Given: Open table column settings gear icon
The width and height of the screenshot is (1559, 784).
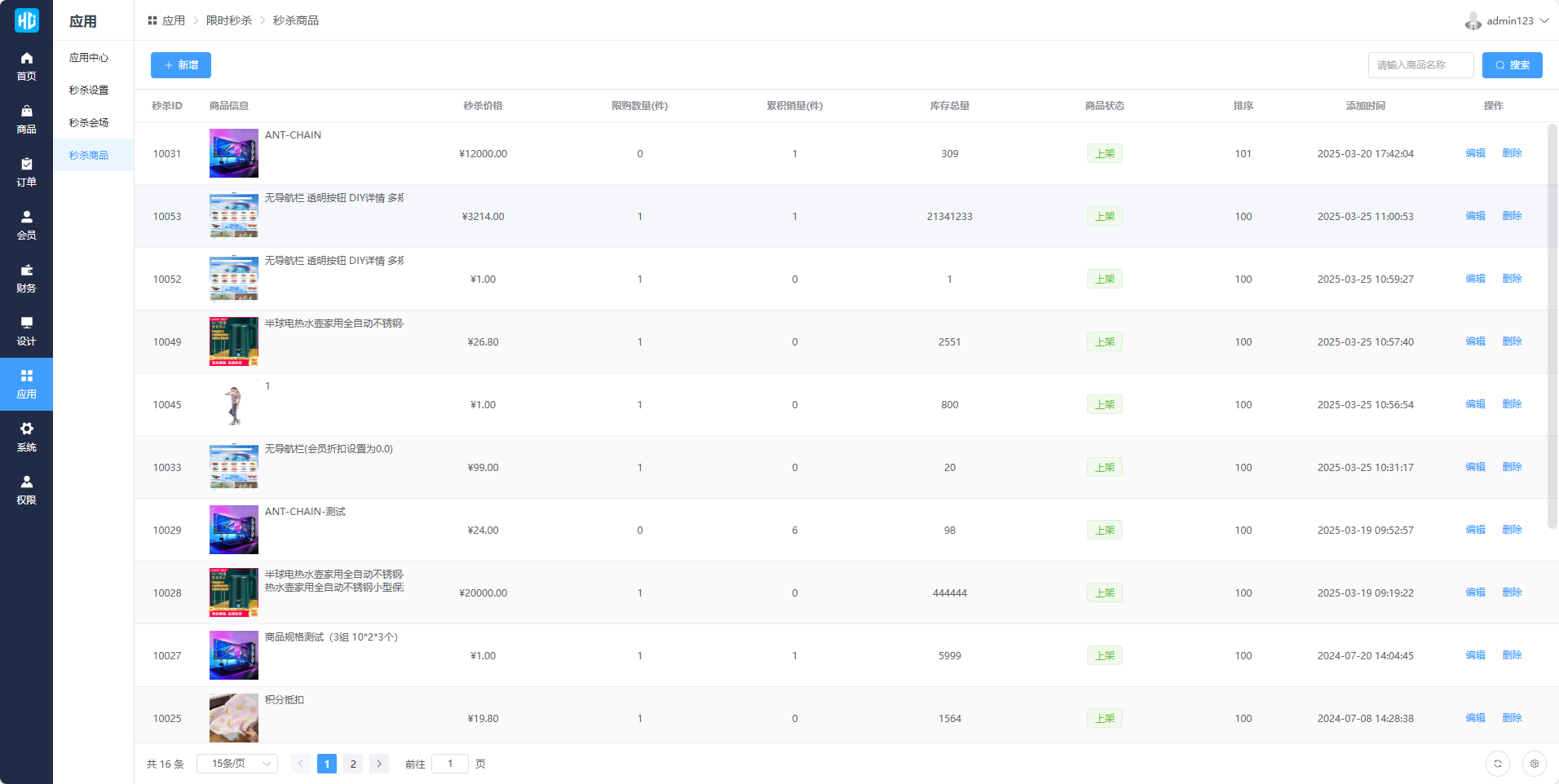Looking at the screenshot, I should (1534, 764).
